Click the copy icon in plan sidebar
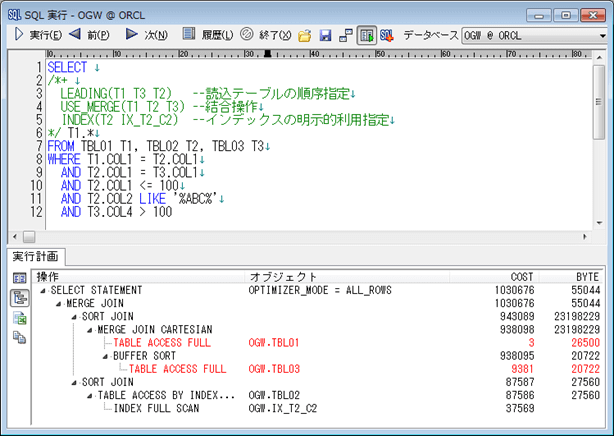614x436 pixels. pyautogui.click(x=19, y=337)
